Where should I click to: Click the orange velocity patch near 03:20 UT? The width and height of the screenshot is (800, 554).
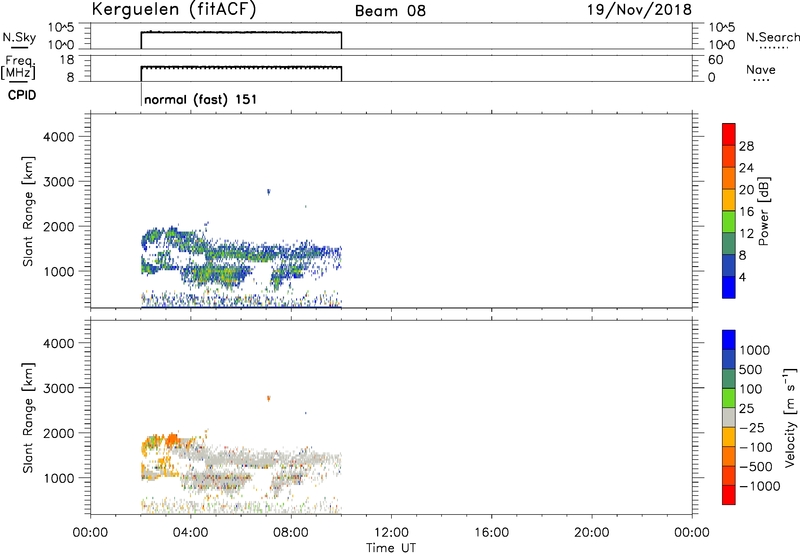(172, 439)
